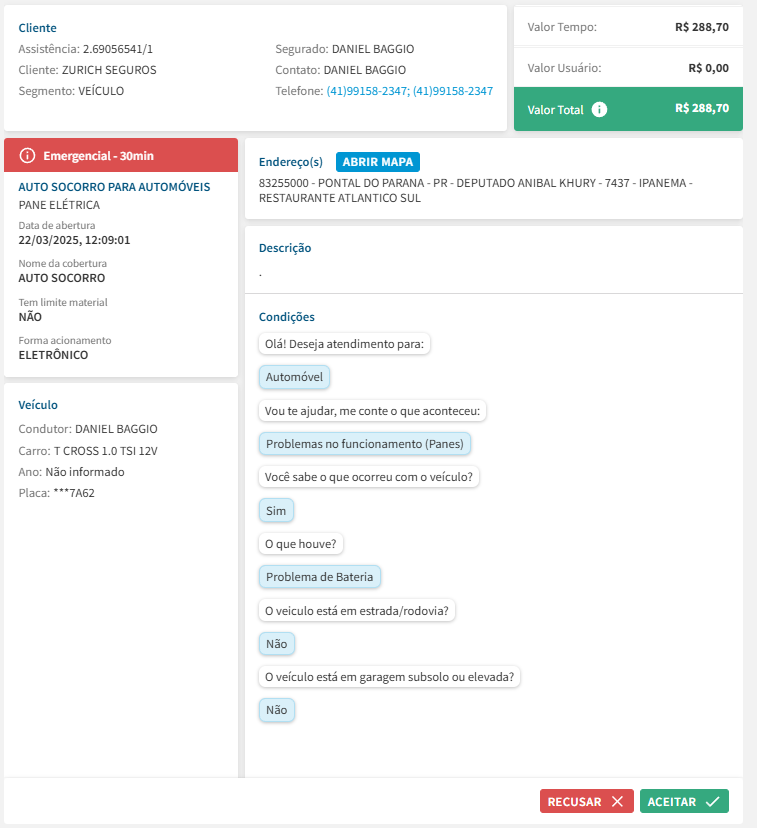Image resolution: width=757 pixels, height=828 pixels.
Task: Click the checkmark icon on Aceitar
Action: point(712,802)
